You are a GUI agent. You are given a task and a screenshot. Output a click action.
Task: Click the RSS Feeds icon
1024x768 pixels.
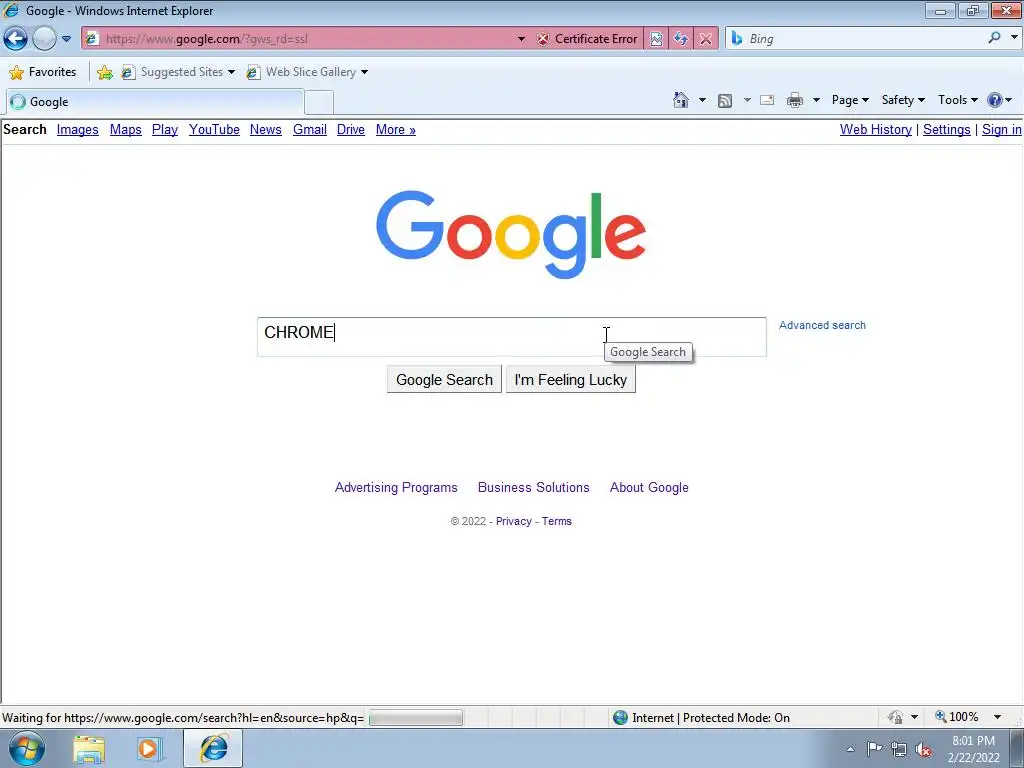725,100
